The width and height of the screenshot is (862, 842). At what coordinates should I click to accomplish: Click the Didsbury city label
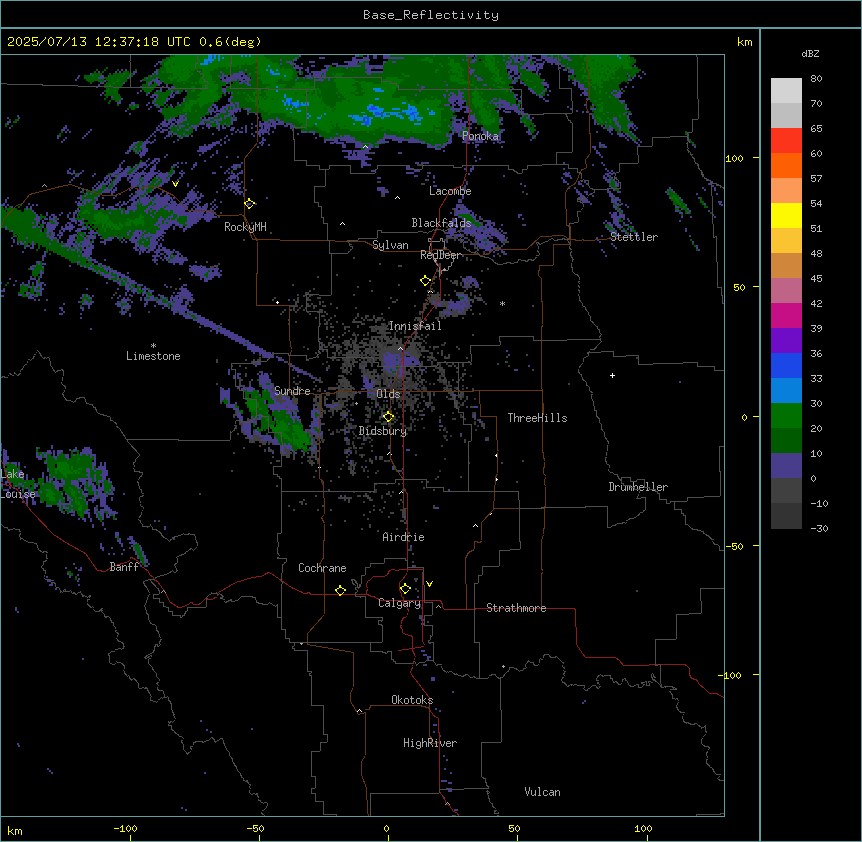point(383,431)
